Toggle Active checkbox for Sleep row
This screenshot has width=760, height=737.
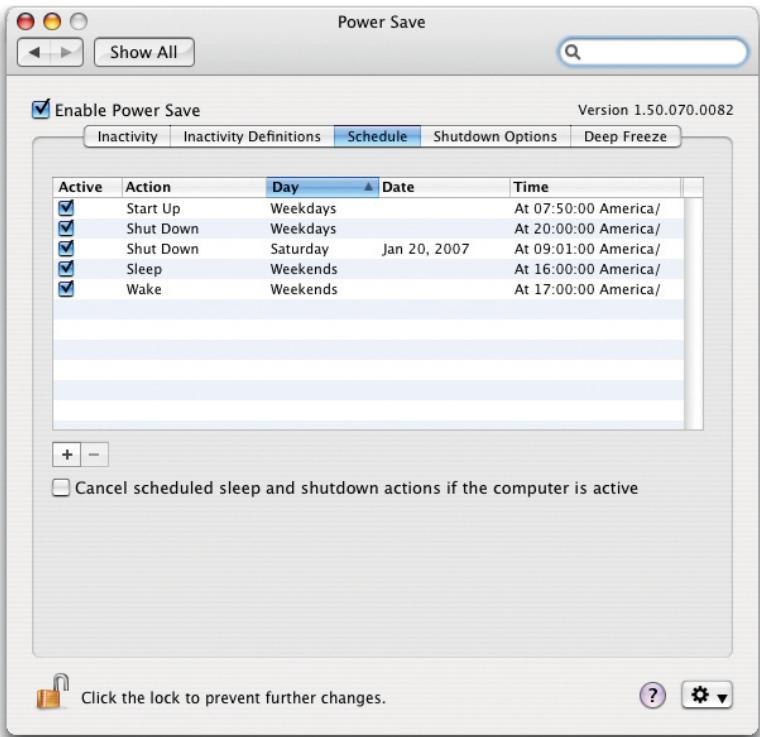pyautogui.click(x=66, y=268)
